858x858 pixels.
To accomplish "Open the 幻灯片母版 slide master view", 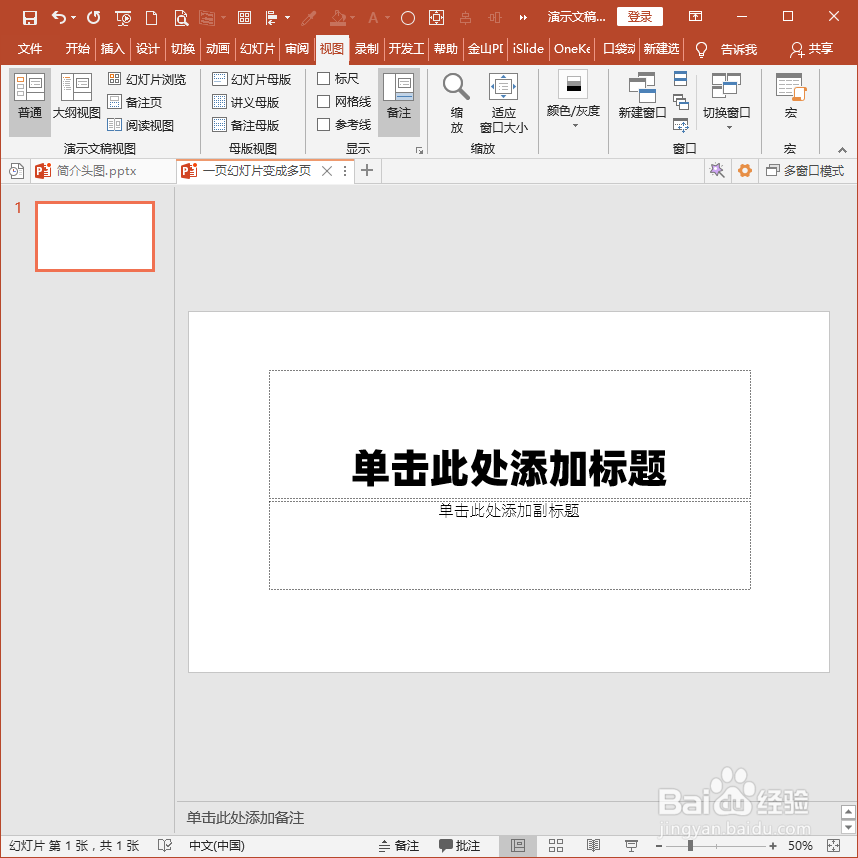I will point(251,79).
